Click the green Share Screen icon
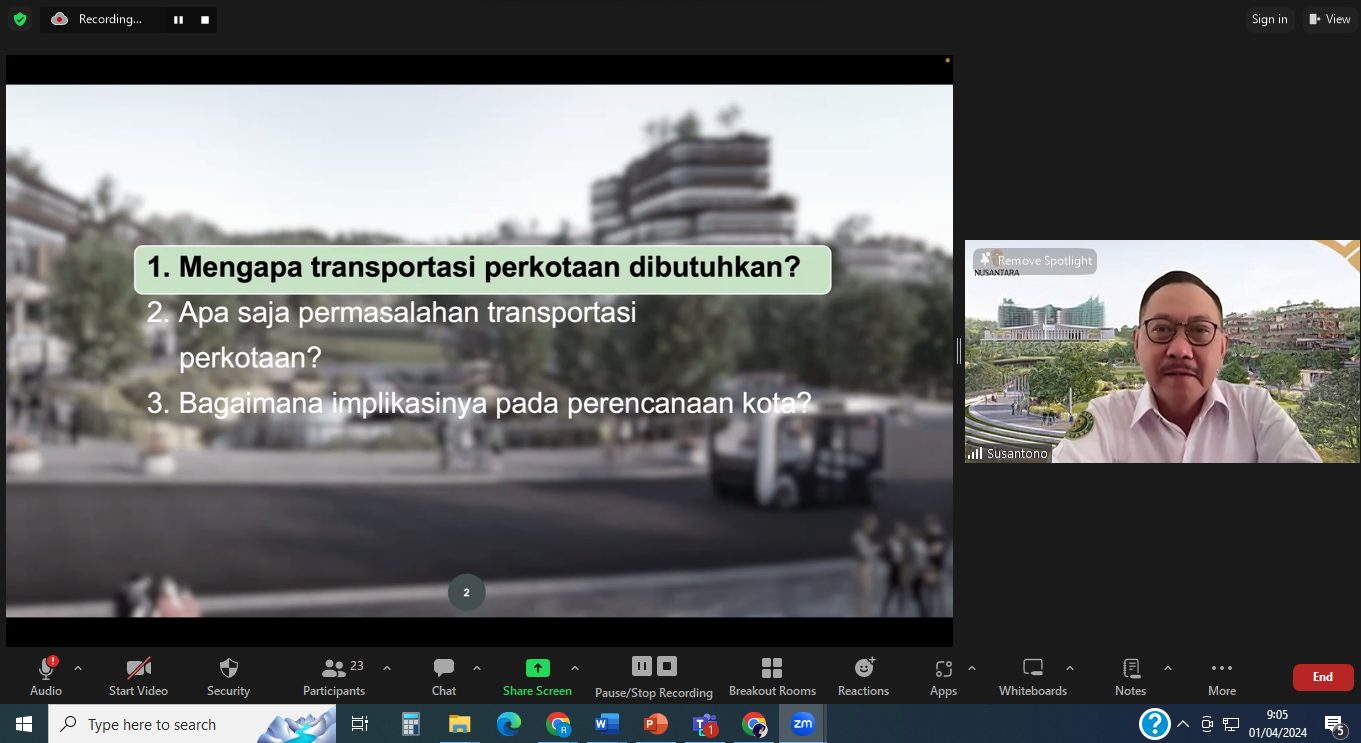Image resolution: width=1361 pixels, height=743 pixels. tap(538, 668)
